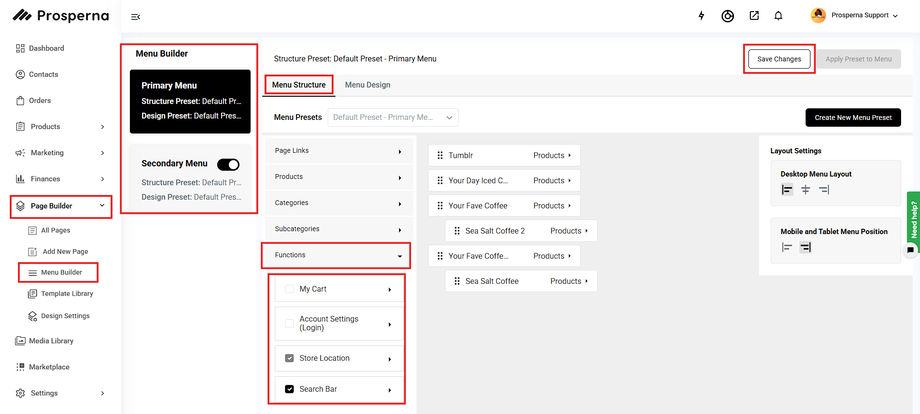Viewport: 920px width, 414px height.
Task: Click the Need help? side tab
Action: (913, 215)
